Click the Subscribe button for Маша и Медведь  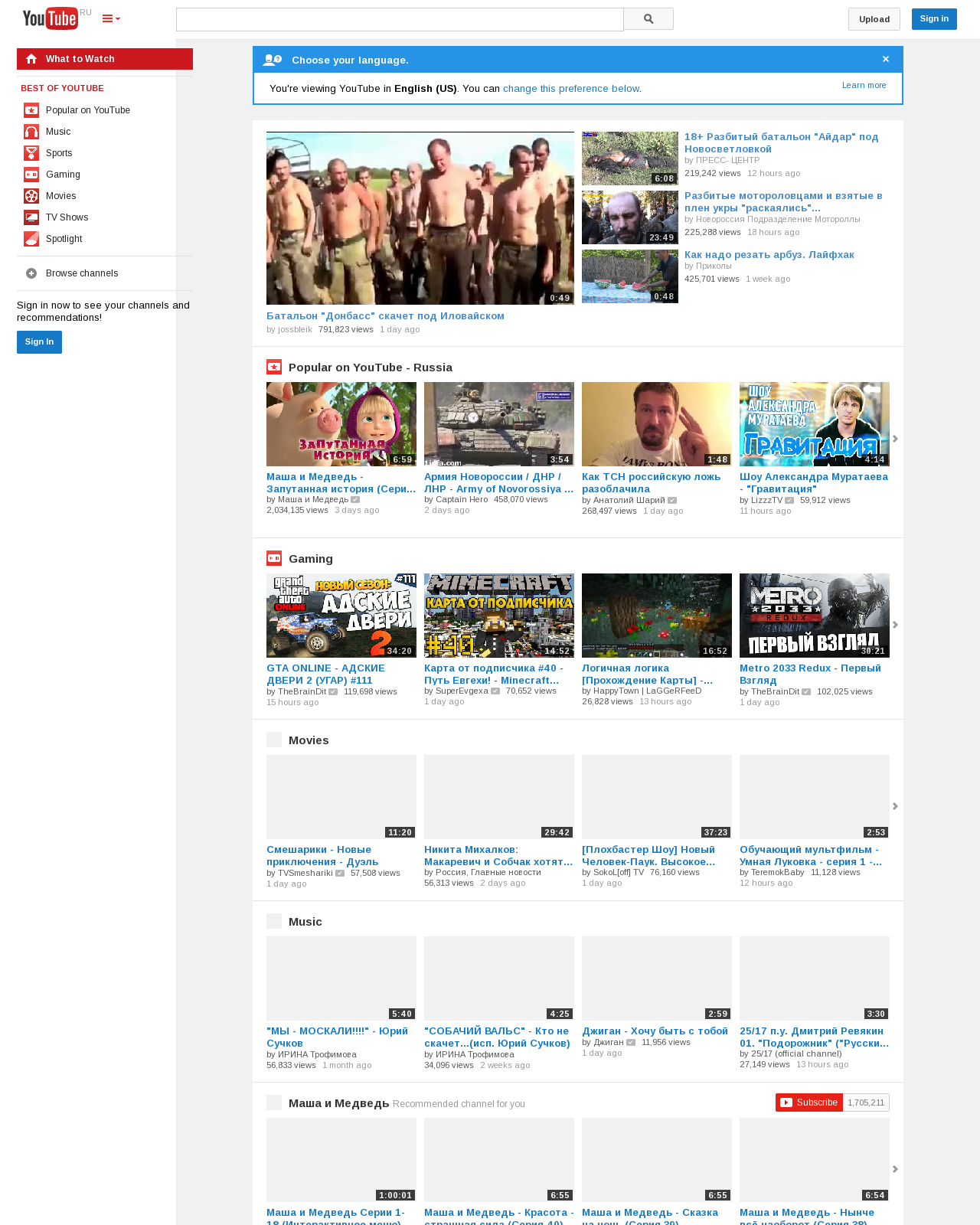(x=809, y=1102)
